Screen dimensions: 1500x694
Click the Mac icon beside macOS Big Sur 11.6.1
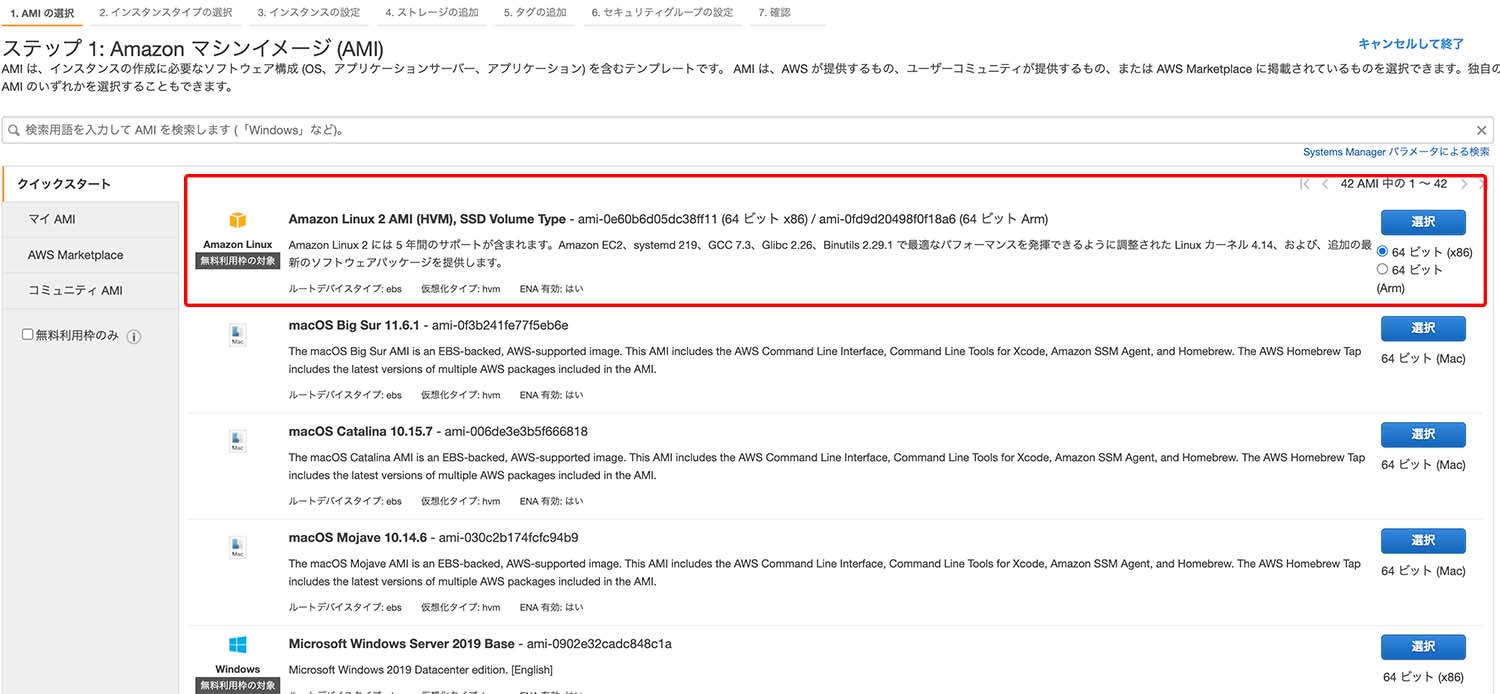(x=238, y=335)
